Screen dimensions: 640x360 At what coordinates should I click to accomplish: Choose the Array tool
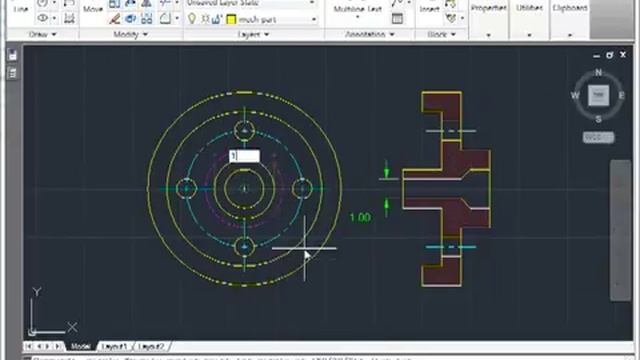click(147, 18)
